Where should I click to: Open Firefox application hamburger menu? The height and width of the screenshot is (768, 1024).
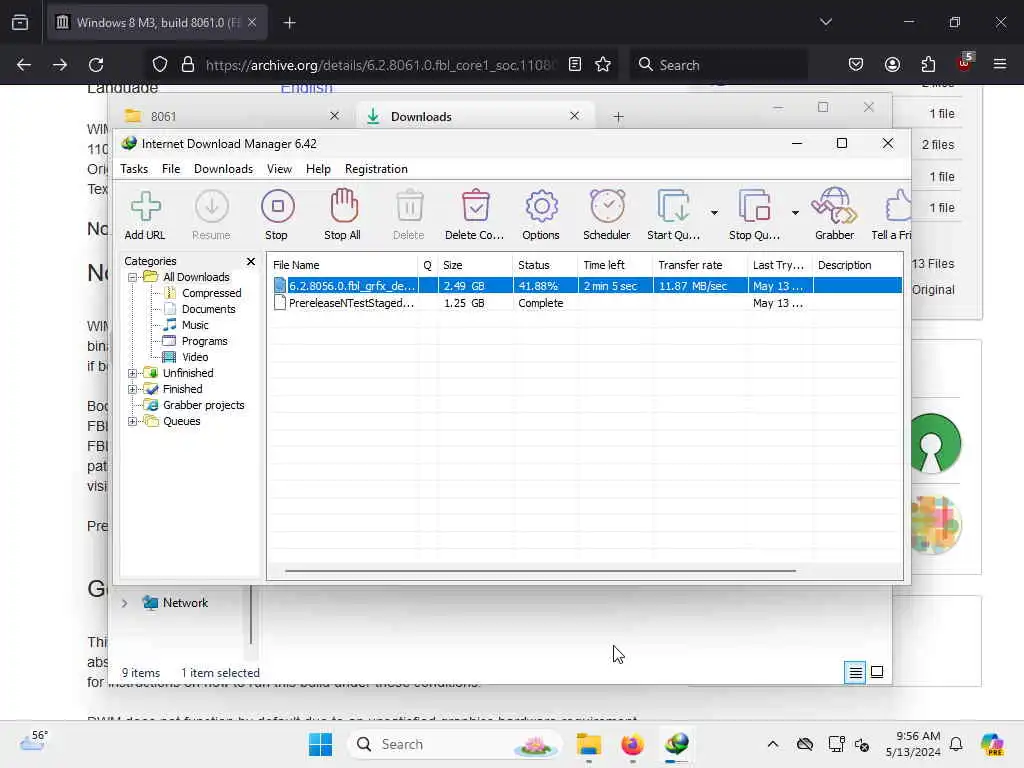pos(1000,64)
